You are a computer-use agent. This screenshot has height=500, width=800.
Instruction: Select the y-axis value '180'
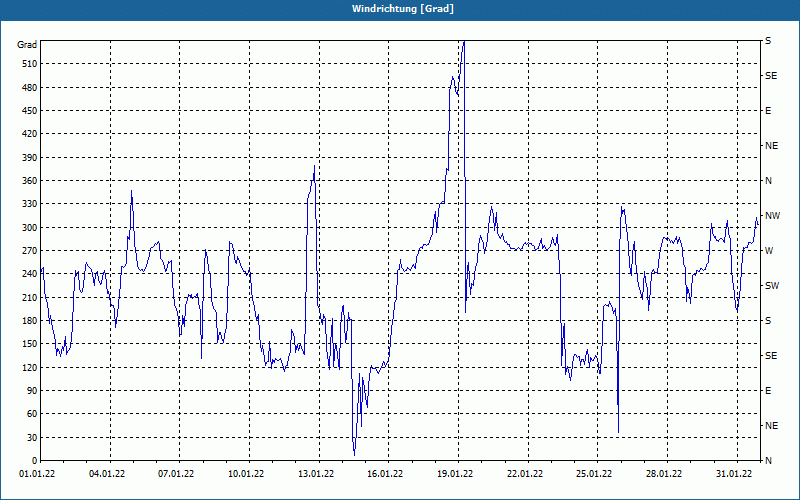click(x=30, y=321)
